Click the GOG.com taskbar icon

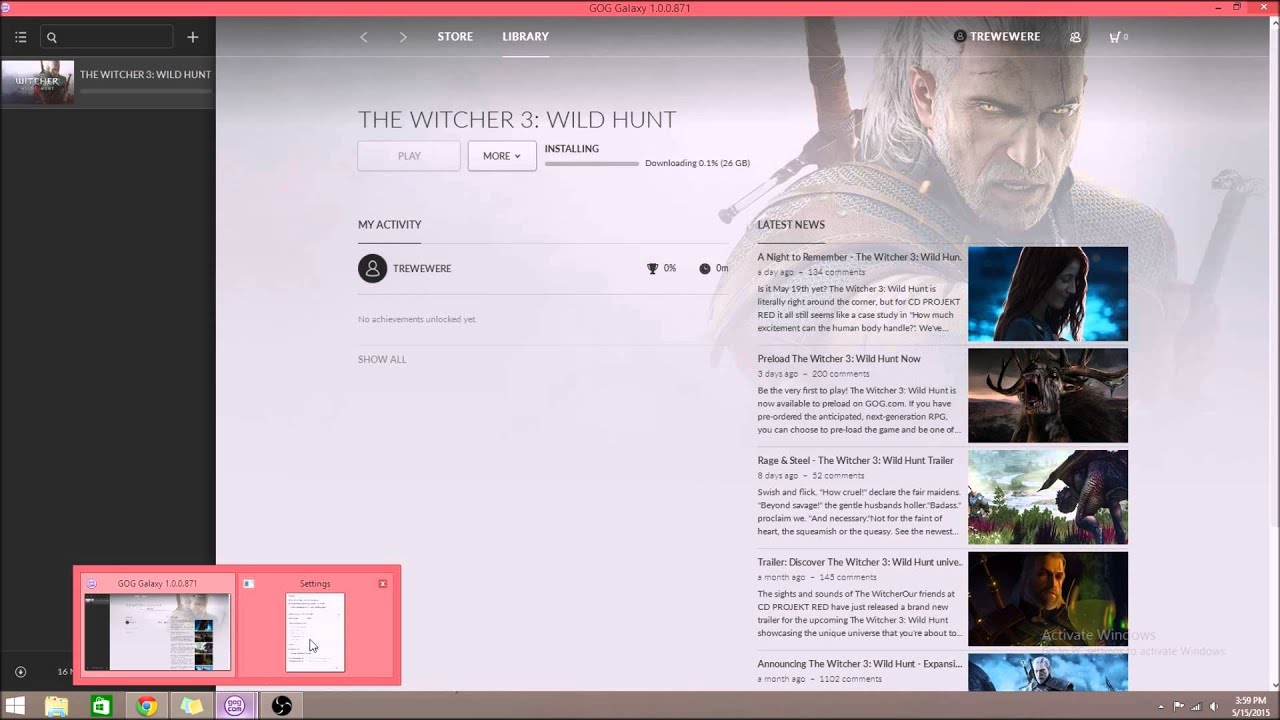click(236, 707)
